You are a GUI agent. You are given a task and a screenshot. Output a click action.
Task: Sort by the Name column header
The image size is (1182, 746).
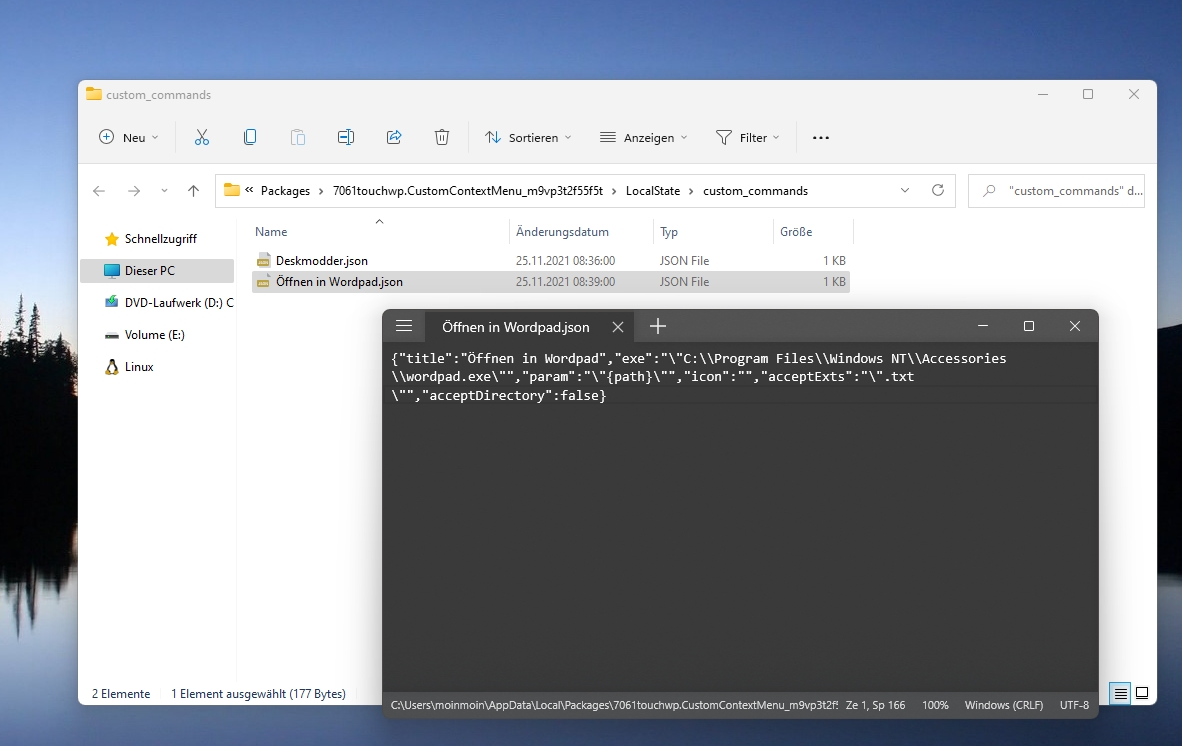tap(380, 231)
